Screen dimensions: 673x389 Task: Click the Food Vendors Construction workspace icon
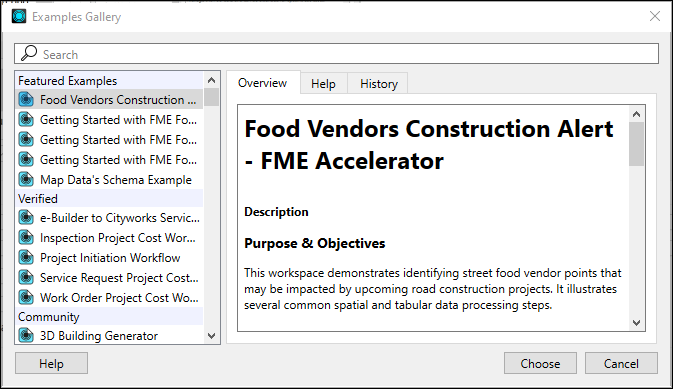[x=26, y=100]
